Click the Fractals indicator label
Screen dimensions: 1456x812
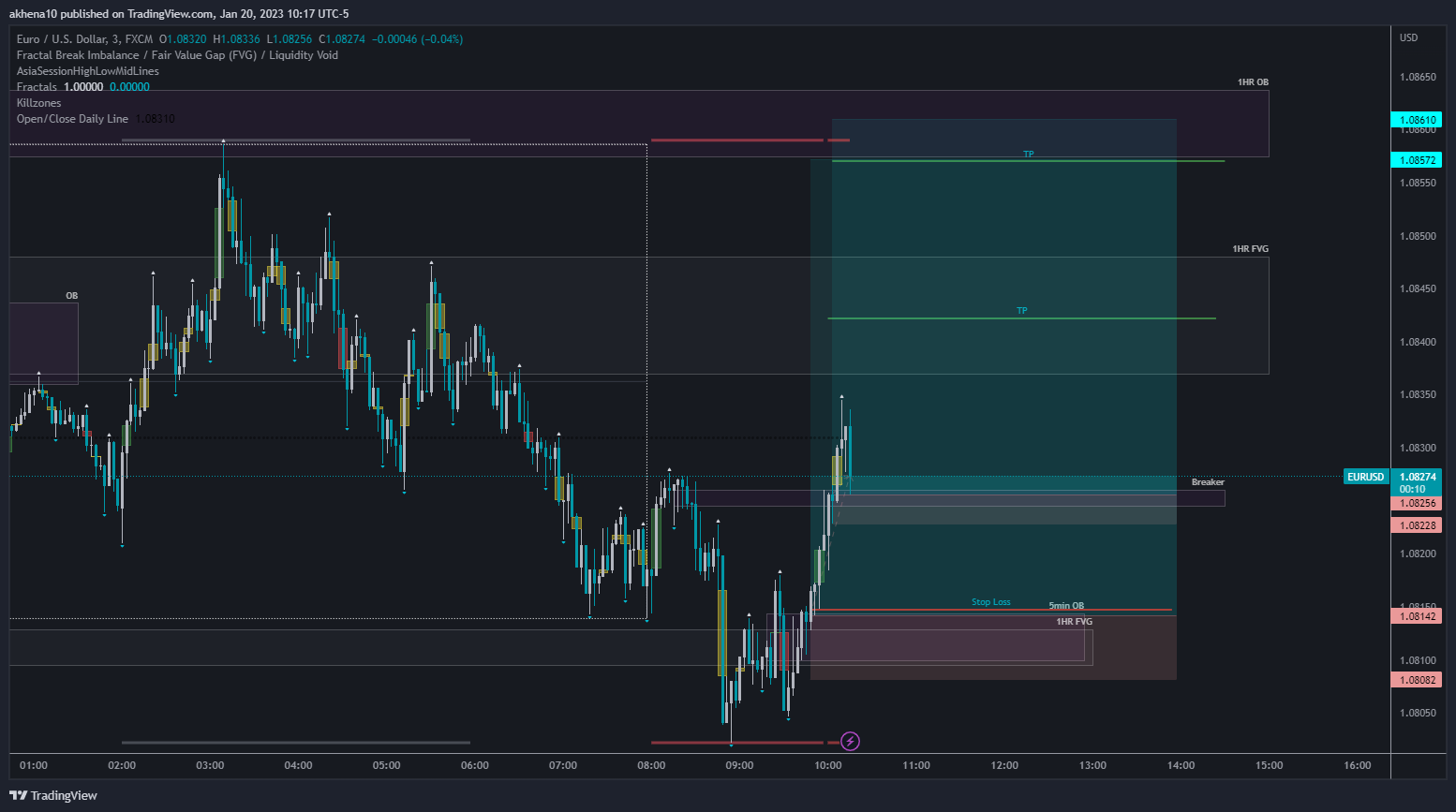37,87
